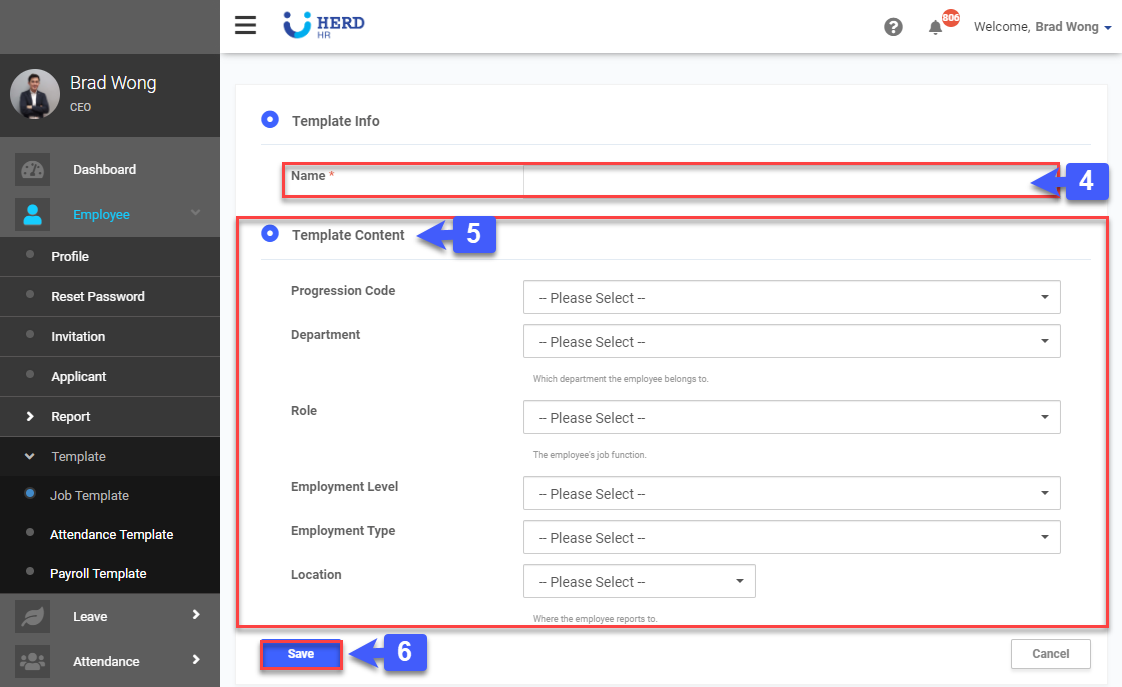Open the Progression Code dropdown
Screen dimensions: 1122x687
(x=791, y=298)
